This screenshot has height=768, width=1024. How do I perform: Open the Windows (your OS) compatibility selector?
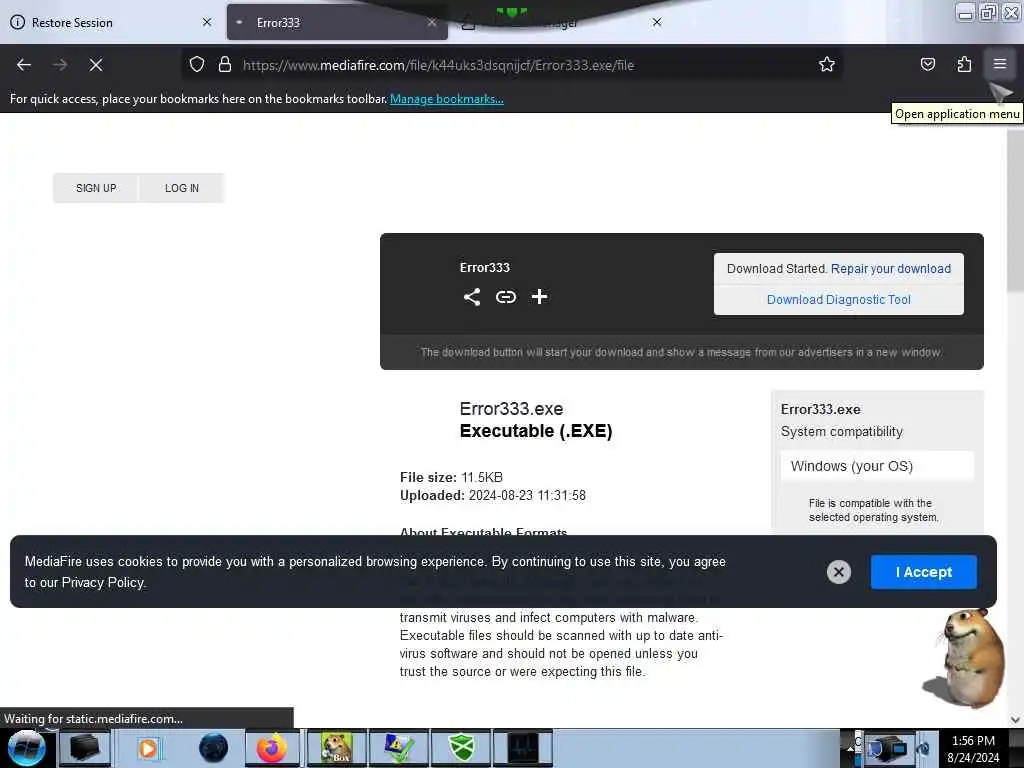pyautogui.click(x=876, y=466)
